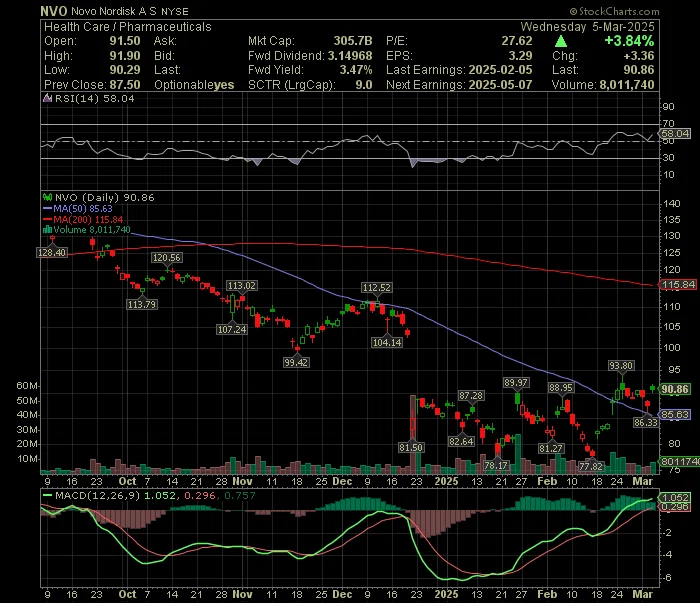Click the Wednesday 5-Mar-2025 date

[x=588, y=27]
